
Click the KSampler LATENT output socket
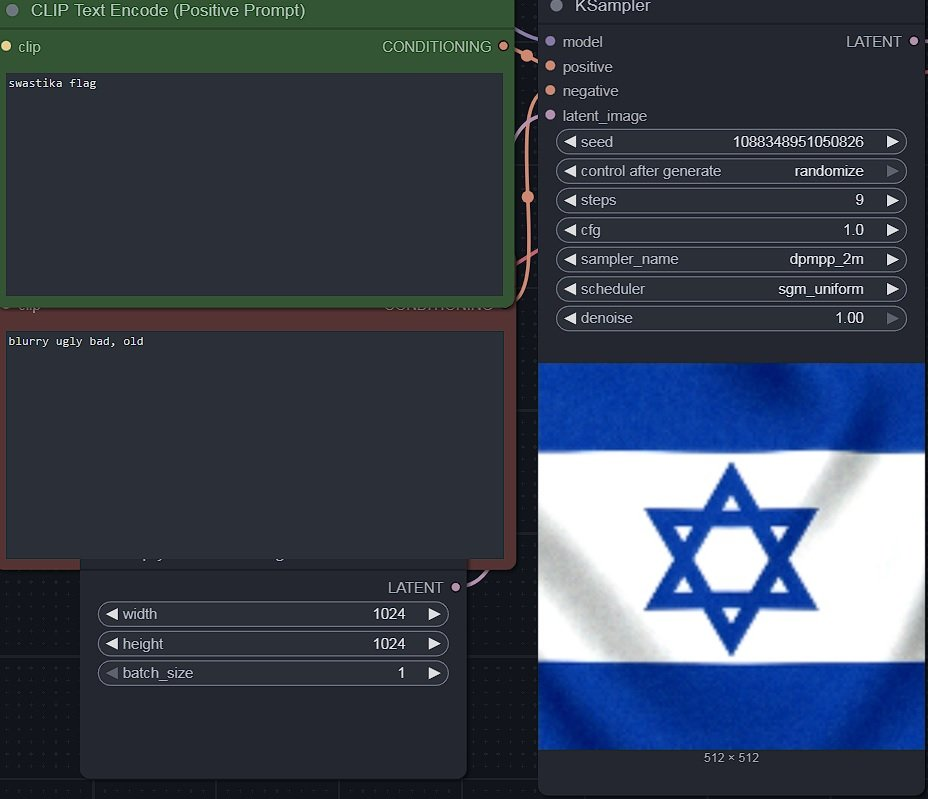click(x=914, y=41)
